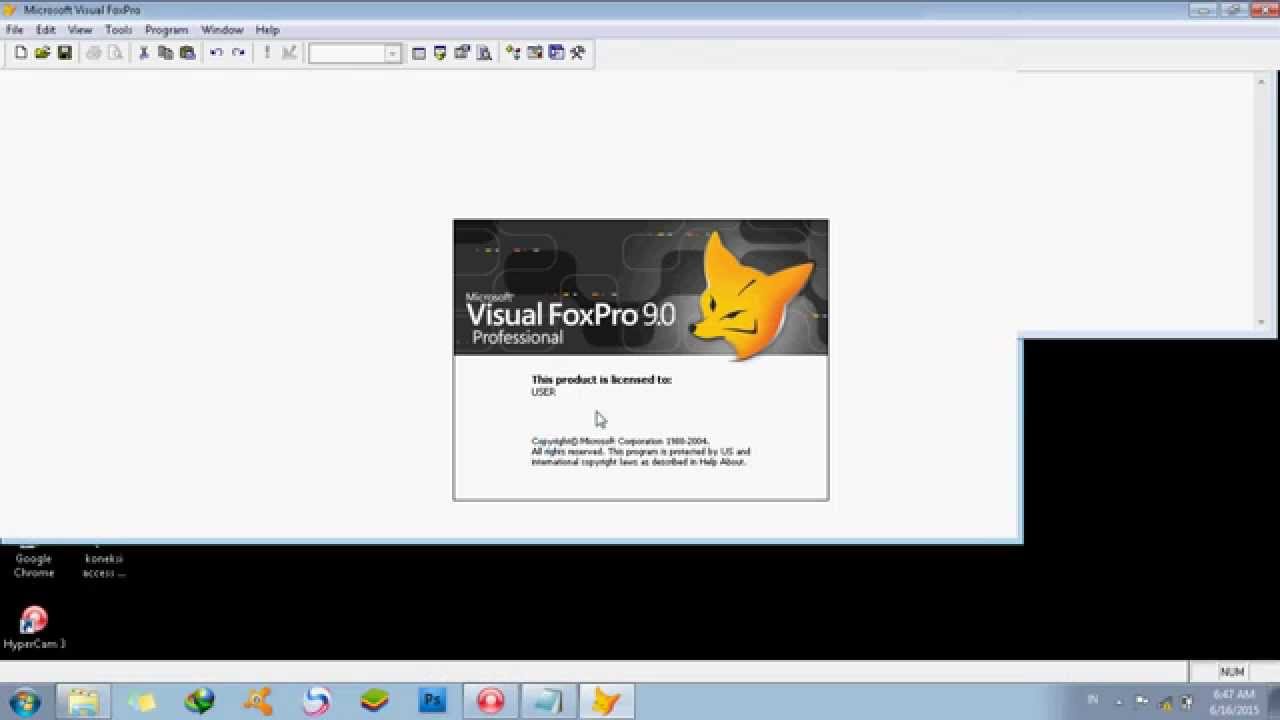This screenshot has width=1280, height=720.
Task: Show hidden system tray icons arrow
Action: (x=1119, y=702)
